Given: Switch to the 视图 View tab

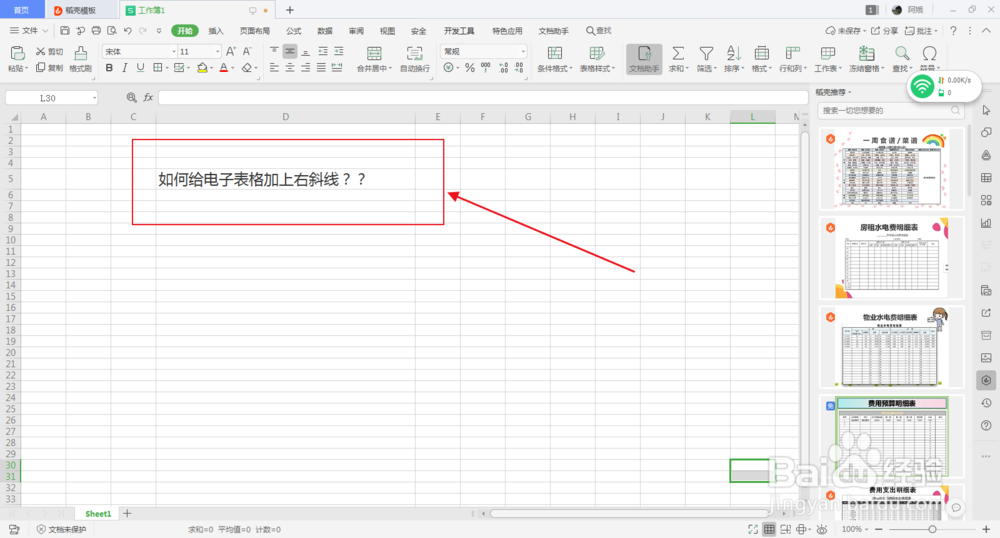Looking at the screenshot, I should click(387, 31).
